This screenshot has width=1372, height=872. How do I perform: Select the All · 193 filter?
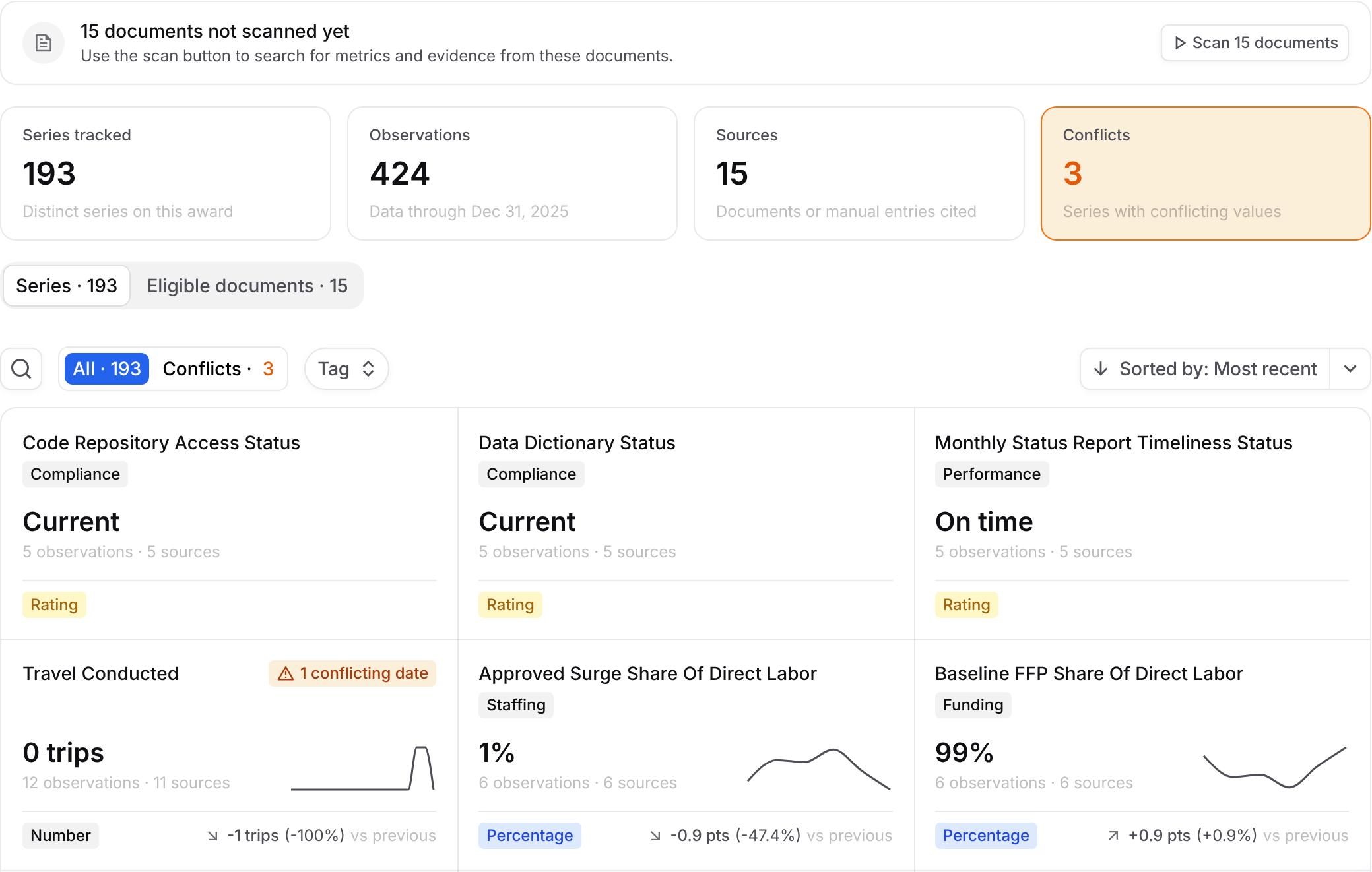107,369
